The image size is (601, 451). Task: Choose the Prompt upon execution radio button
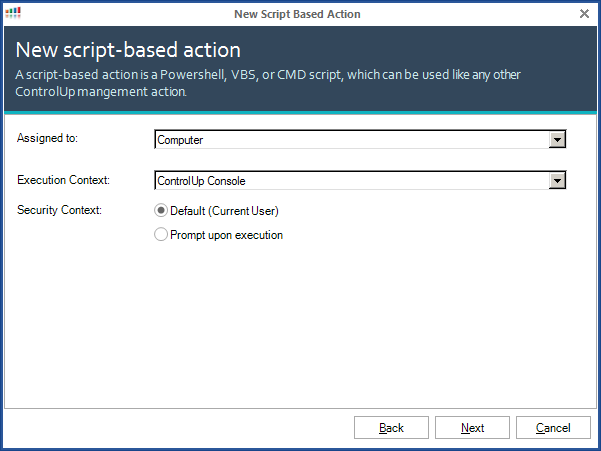pos(160,235)
